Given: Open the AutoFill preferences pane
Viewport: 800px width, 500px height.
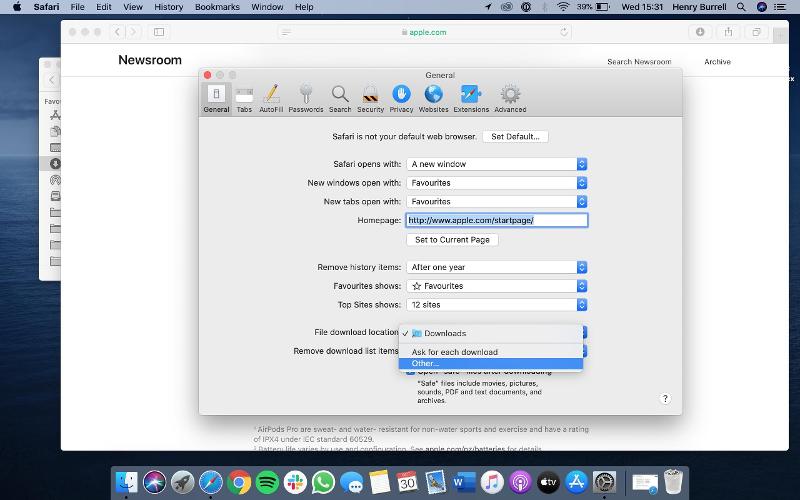Looking at the screenshot, I should 271,97.
